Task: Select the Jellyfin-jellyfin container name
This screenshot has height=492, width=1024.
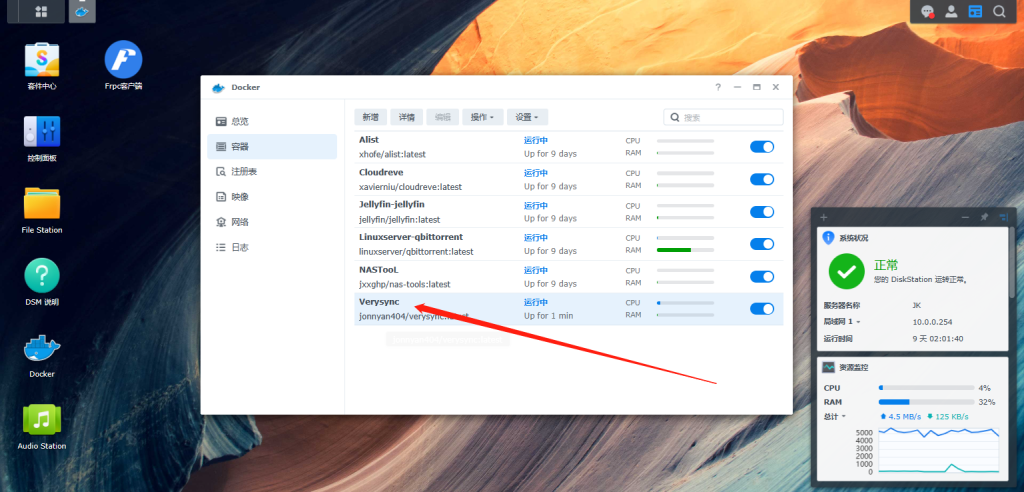Action: pos(392,205)
